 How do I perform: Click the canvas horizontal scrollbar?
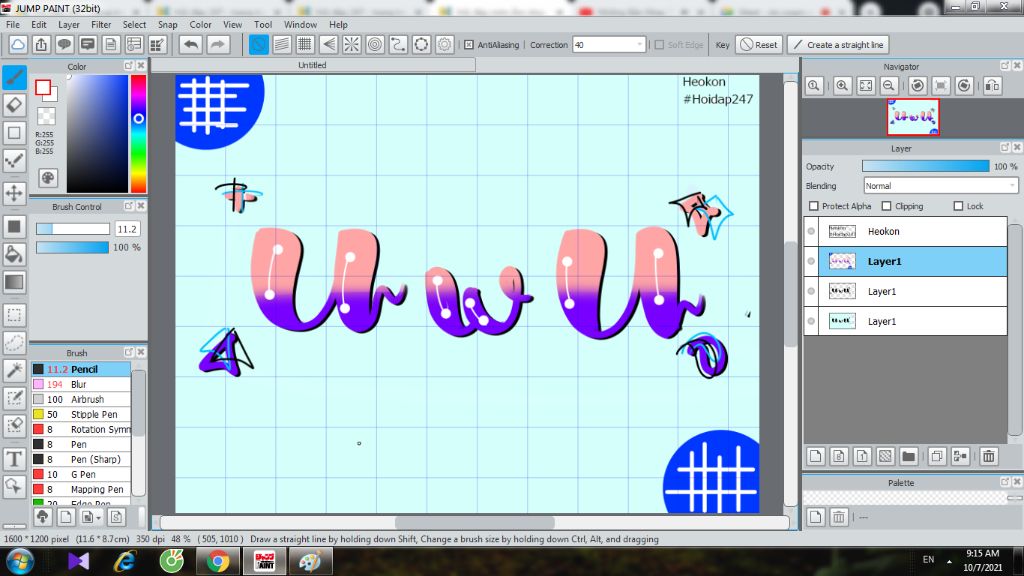pyautogui.click(x=475, y=522)
